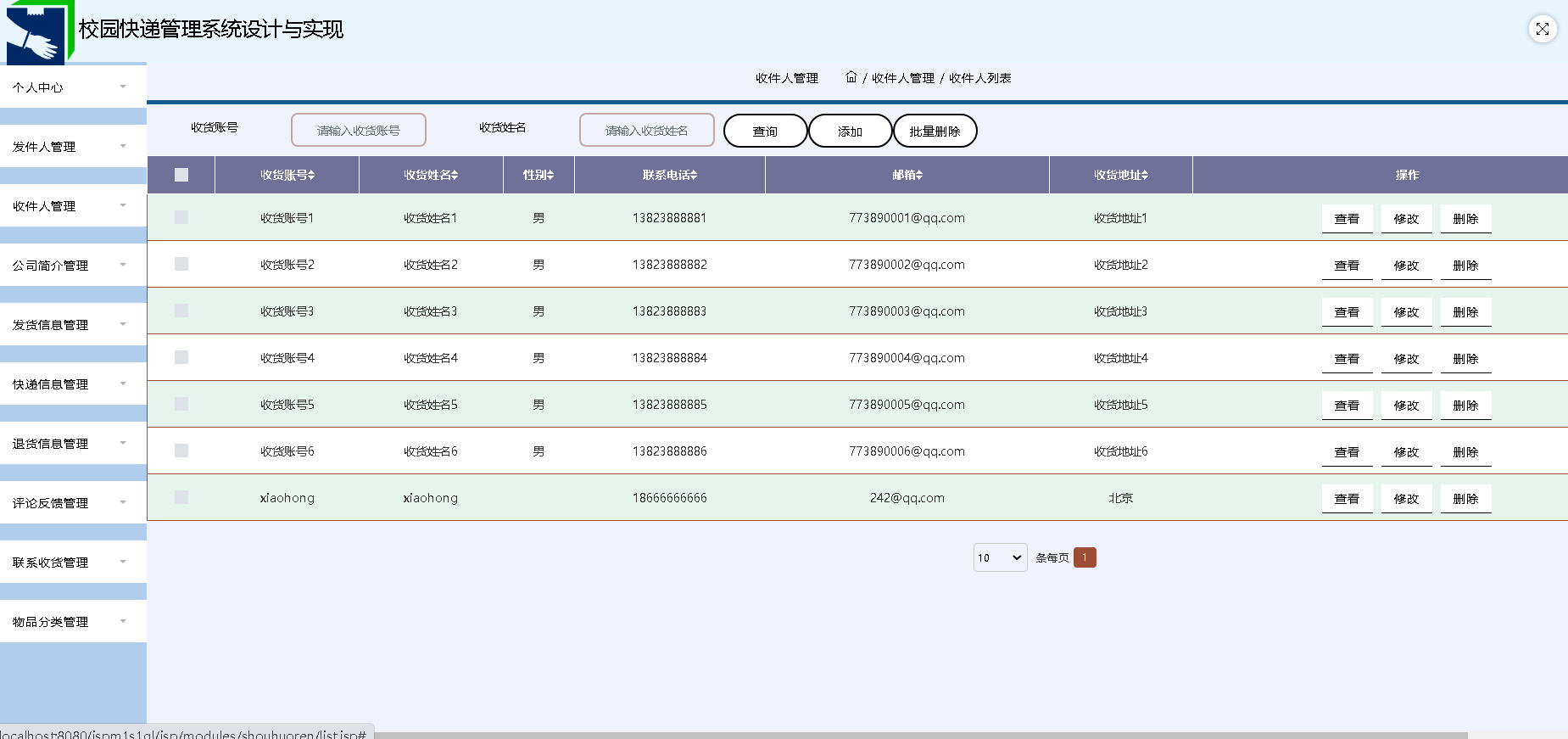This screenshot has height=739, width=1568.
Task: Open the page-size dropdown showing 10
Action: coord(1001,557)
